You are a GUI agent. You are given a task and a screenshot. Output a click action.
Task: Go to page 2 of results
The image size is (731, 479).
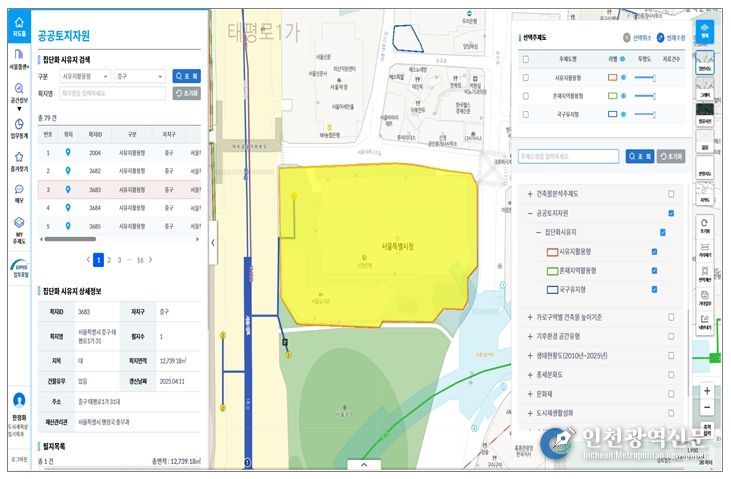109,260
